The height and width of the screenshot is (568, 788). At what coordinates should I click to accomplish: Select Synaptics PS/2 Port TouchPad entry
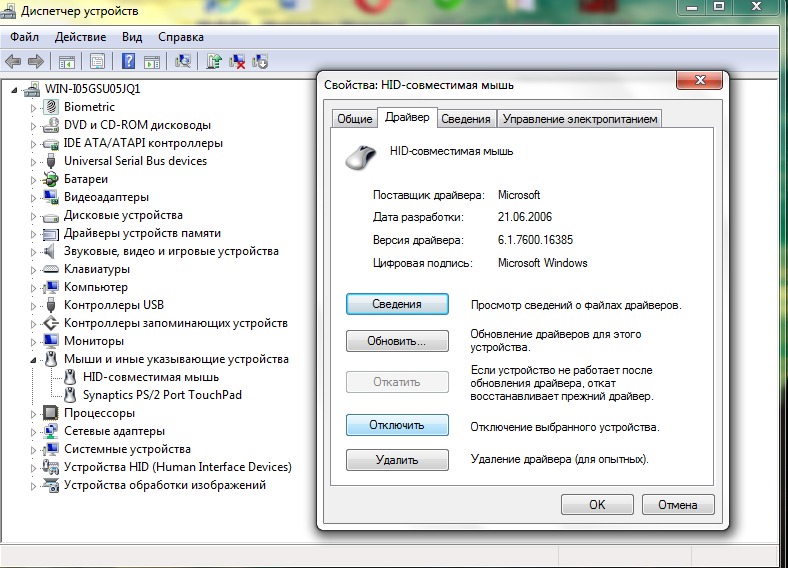162,395
